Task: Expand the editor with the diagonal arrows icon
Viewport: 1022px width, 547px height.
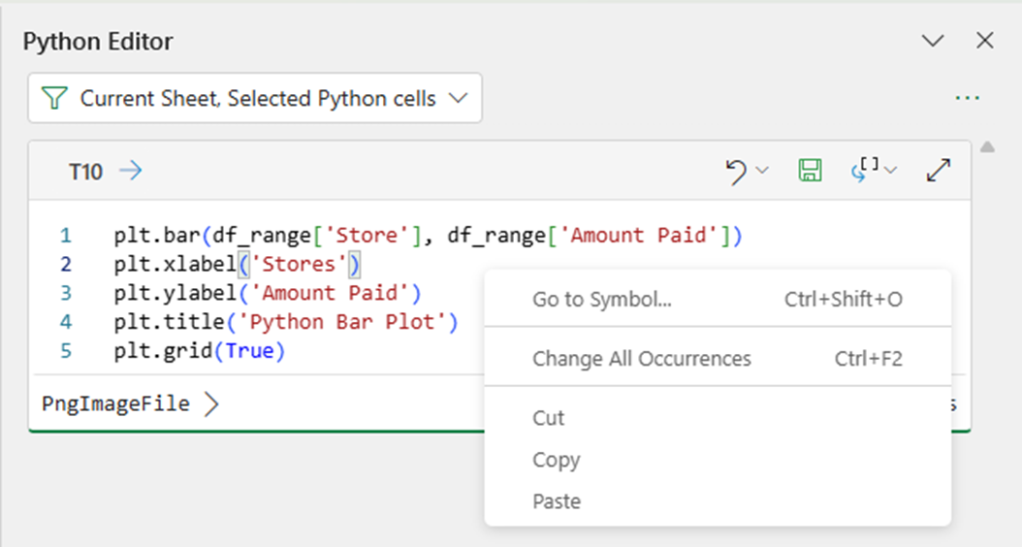Action: tap(938, 171)
